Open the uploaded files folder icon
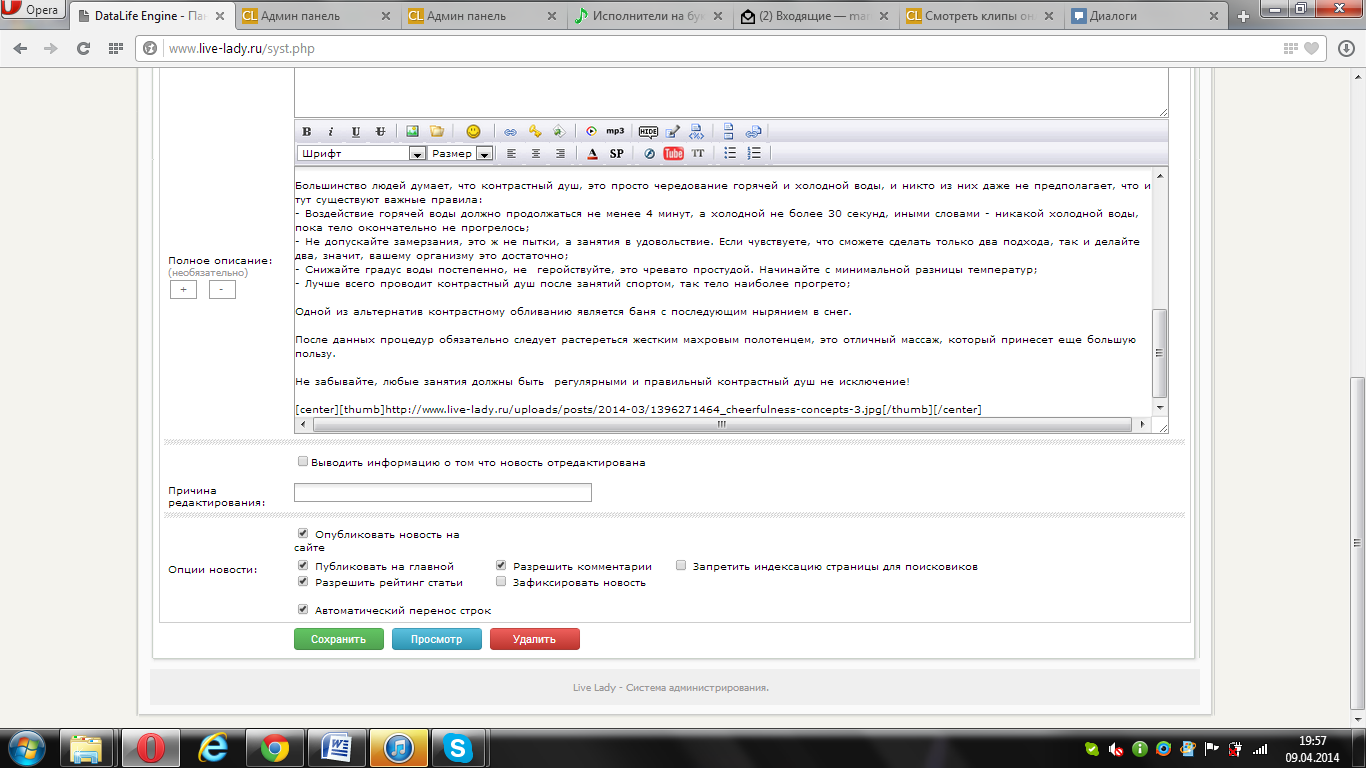This screenshot has height=768, width=1366. (437, 131)
